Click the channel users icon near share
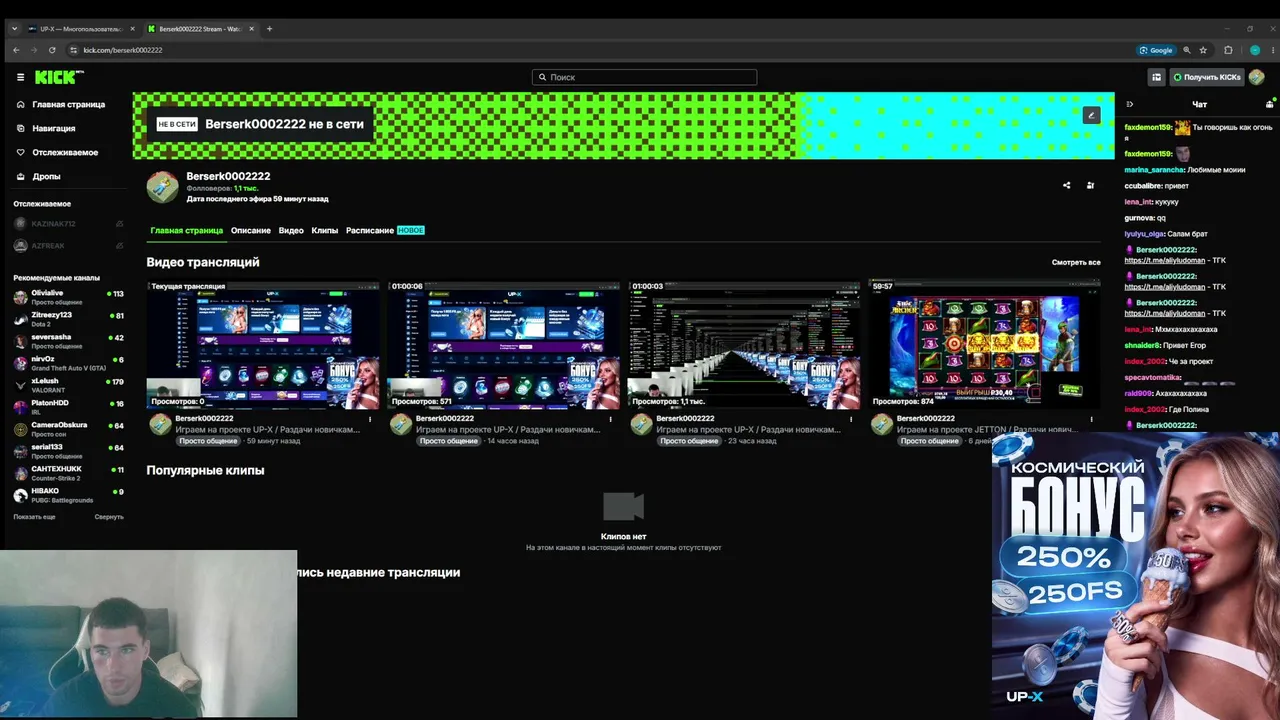The image size is (1280, 720). tap(1090, 185)
